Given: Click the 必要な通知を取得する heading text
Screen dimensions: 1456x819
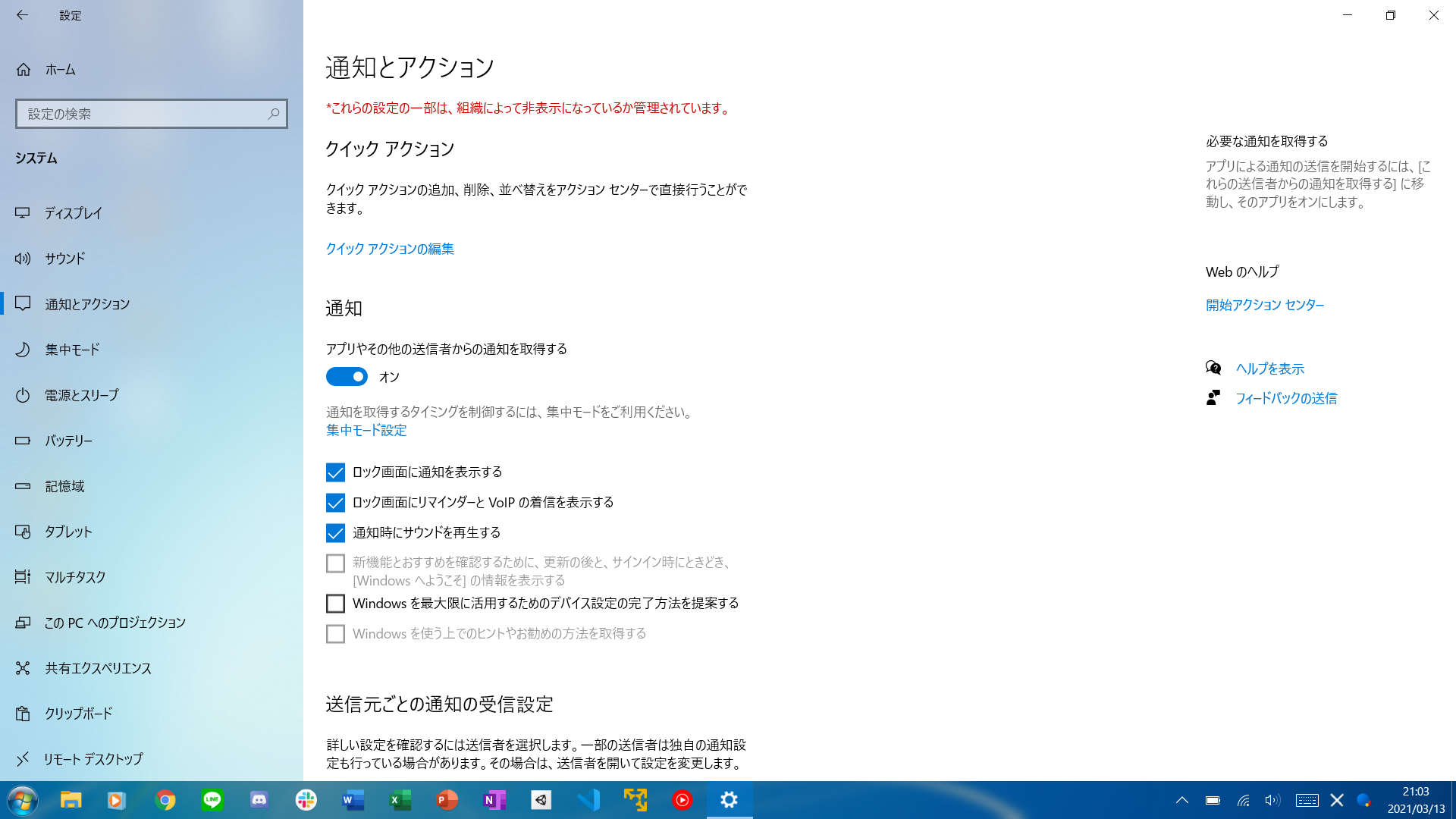Looking at the screenshot, I should tap(1267, 141).
